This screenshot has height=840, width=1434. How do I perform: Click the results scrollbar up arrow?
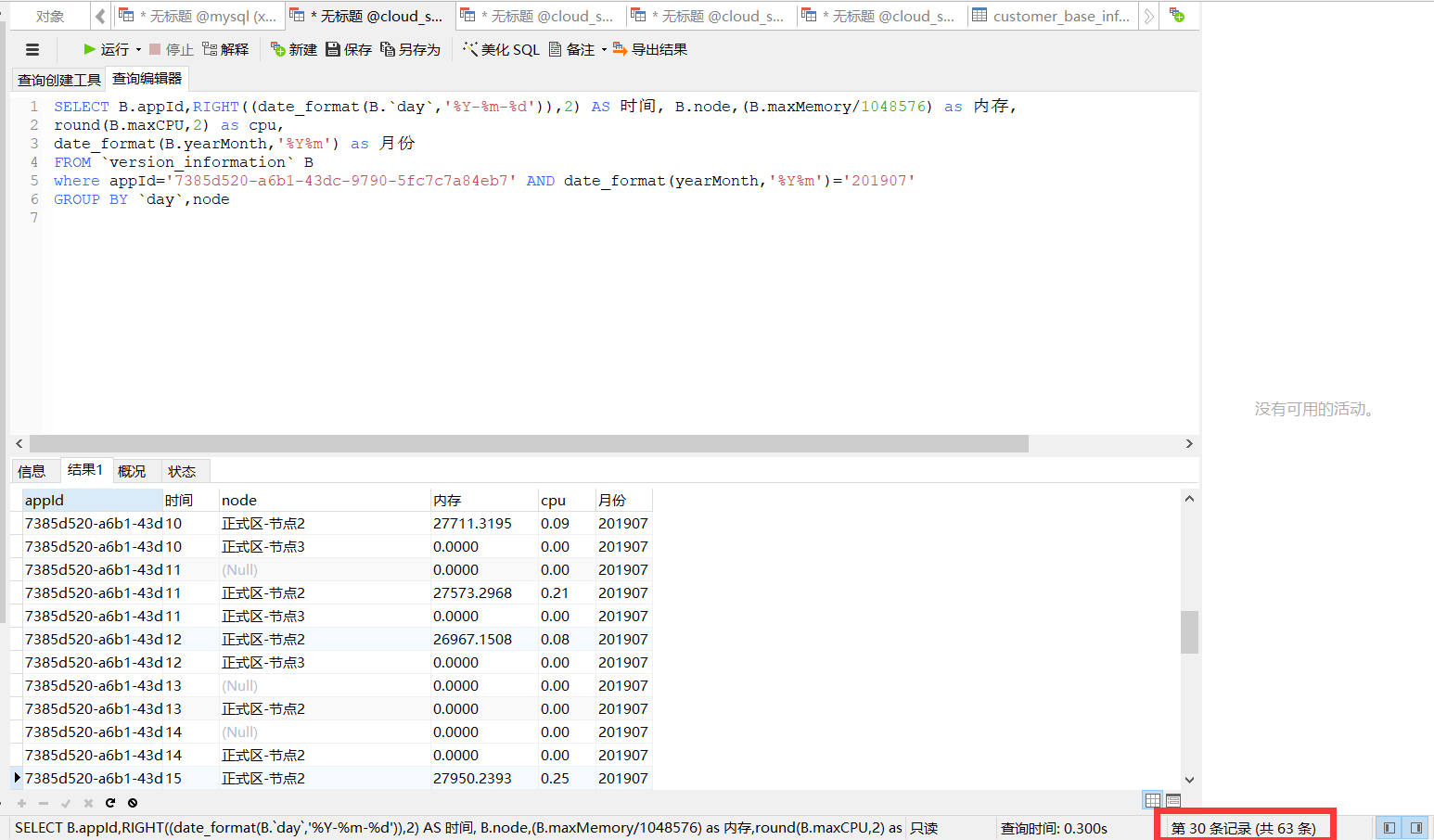1189,499
